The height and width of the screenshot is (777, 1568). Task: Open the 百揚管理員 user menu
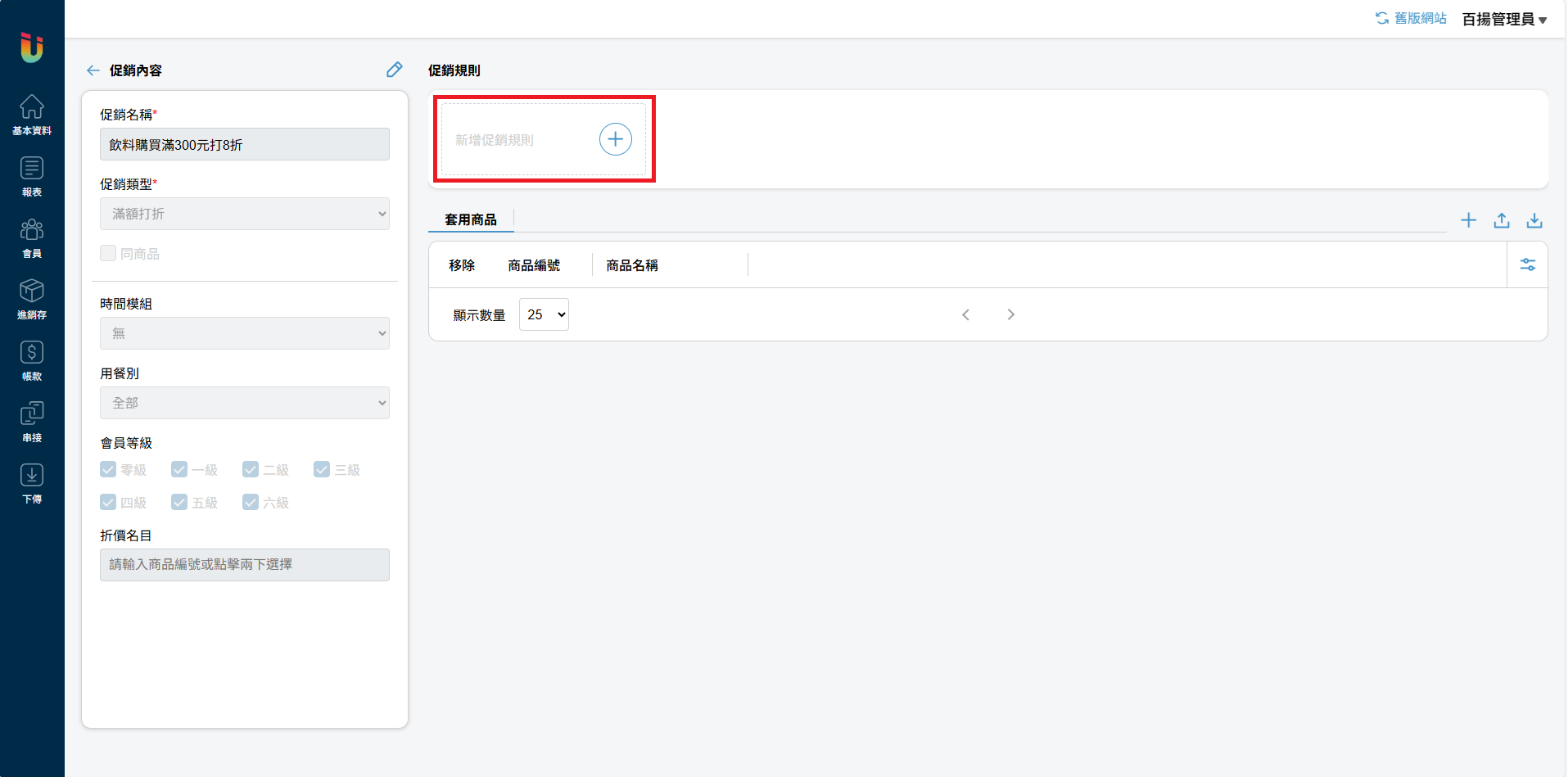pos(1504,19)
